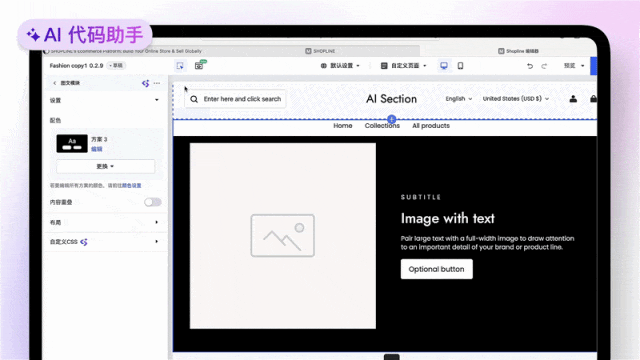Open the United States (USD $) currency dropdown

click(x=516, y=99)
